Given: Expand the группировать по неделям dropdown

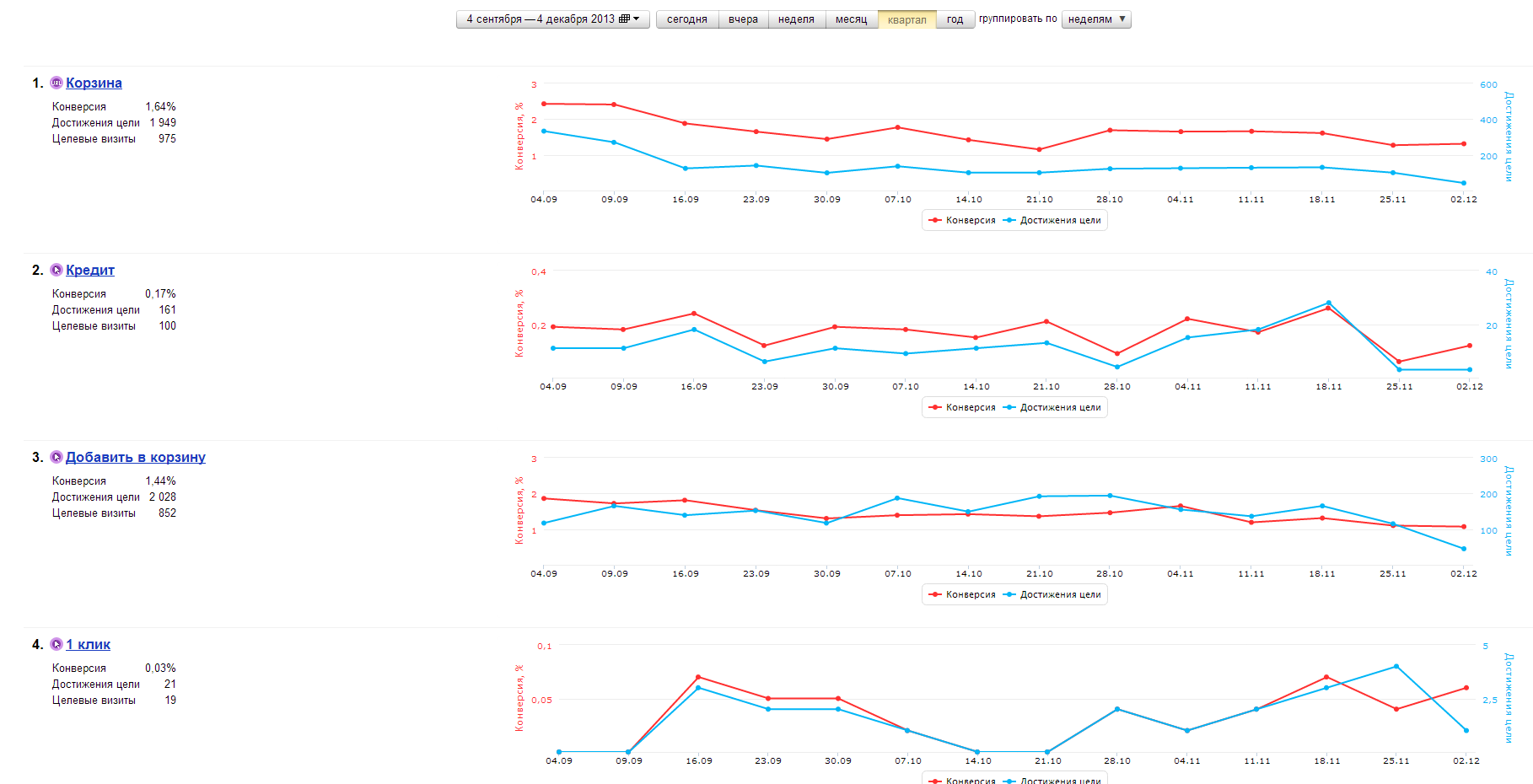Looking at the screenshot, I should [1095, 19].
